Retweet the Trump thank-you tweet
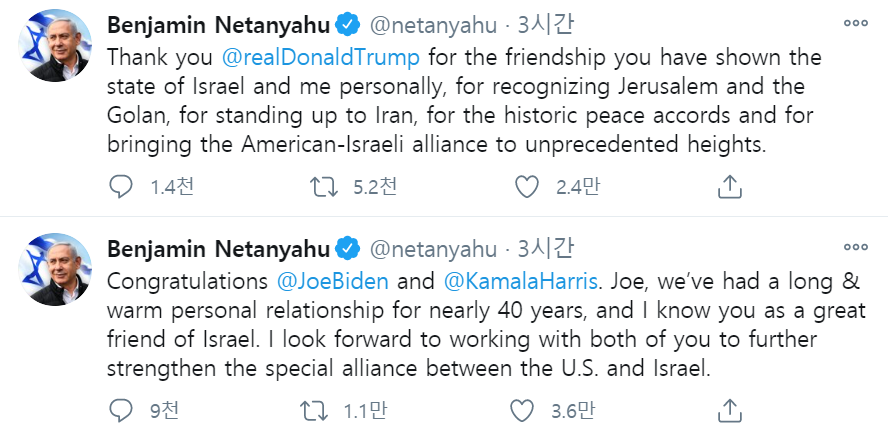The height and width of the screenshot is (433, 888). [321, 186]
